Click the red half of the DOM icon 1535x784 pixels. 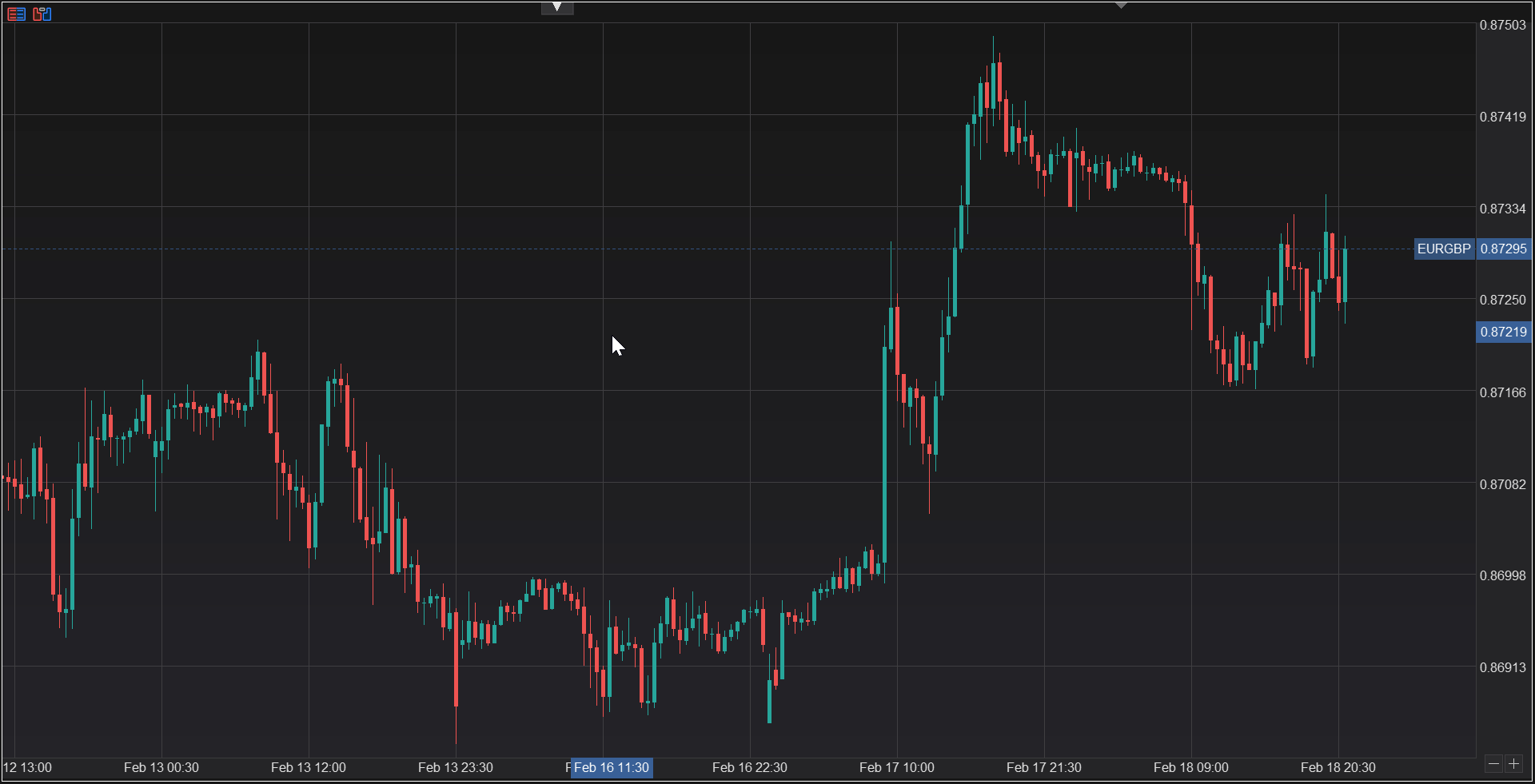click(38, 14)
